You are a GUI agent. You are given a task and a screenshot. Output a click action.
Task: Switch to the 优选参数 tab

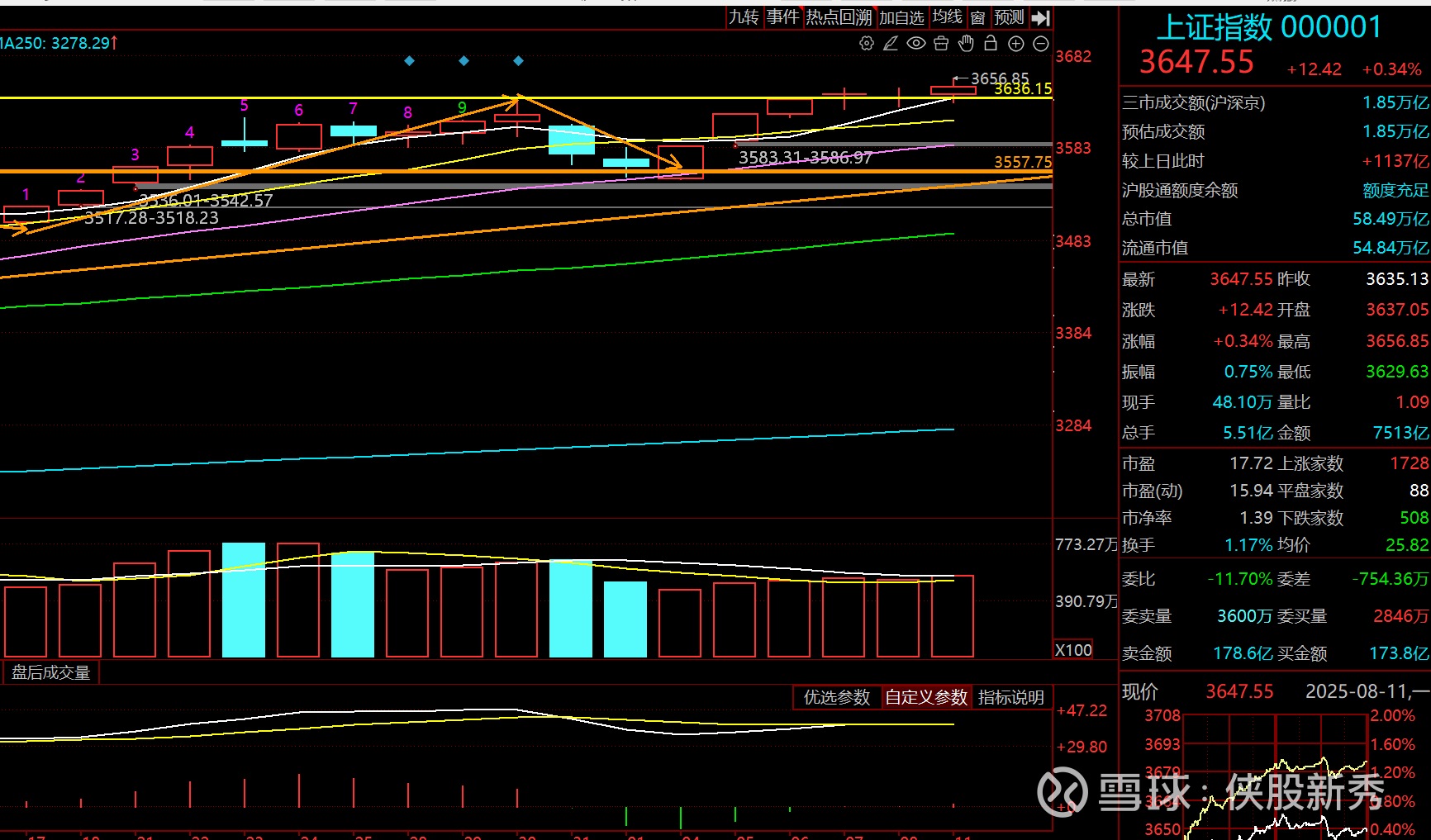tap(837, 697)
